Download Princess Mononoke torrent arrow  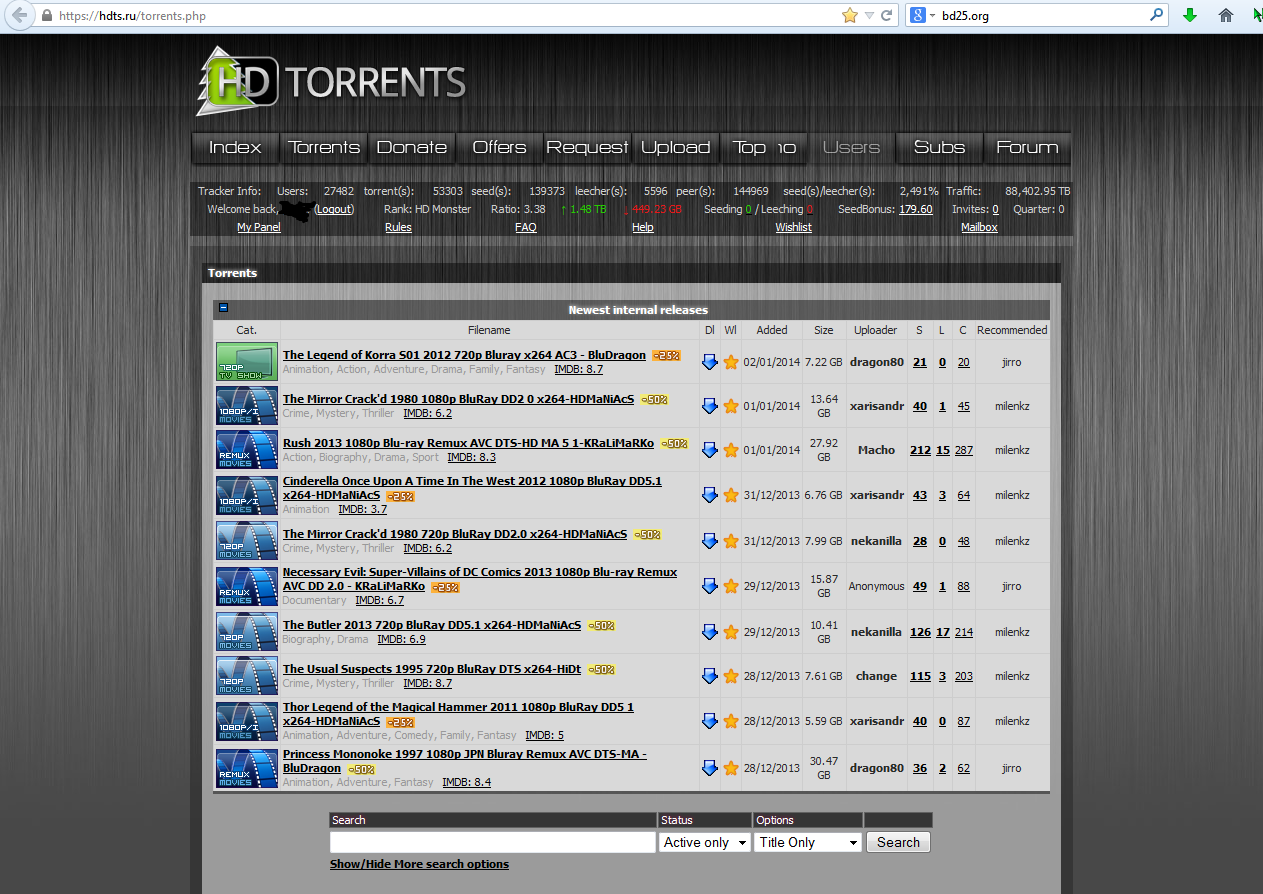(x=710, y=768)
